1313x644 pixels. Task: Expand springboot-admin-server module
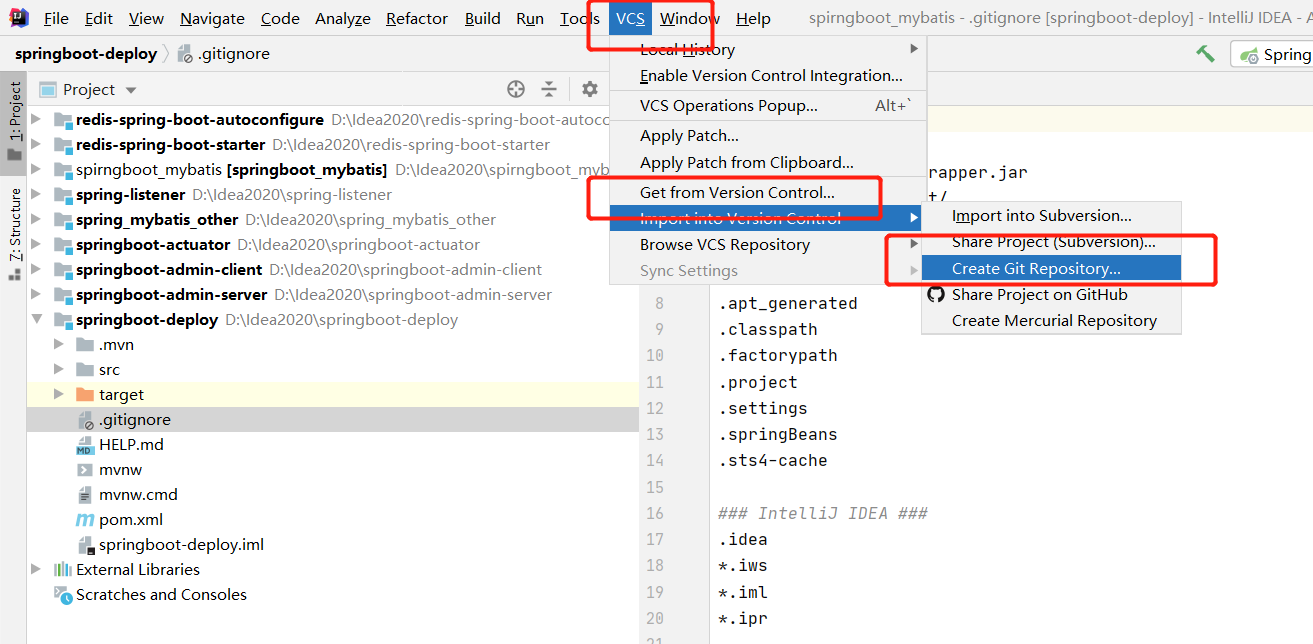[36, 294]
